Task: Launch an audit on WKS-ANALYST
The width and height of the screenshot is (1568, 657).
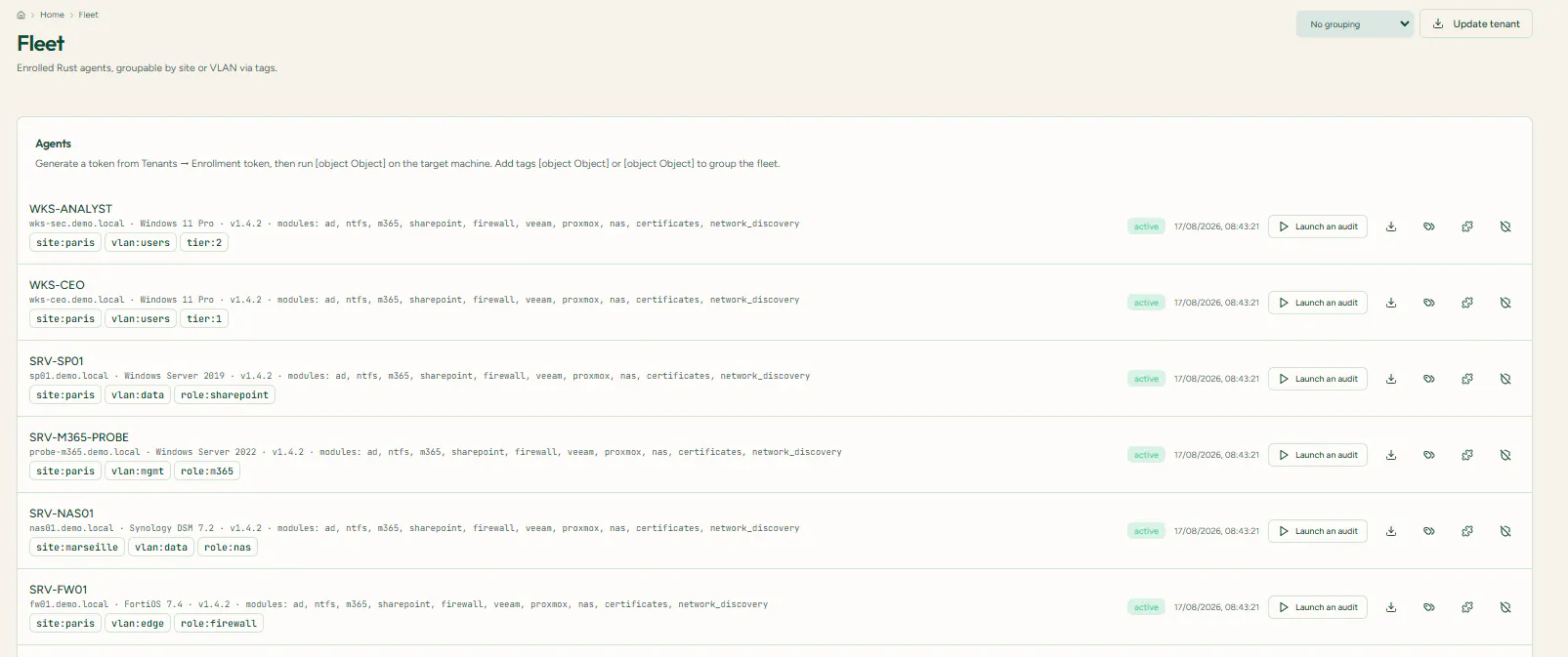Action: pos(1318,226)
